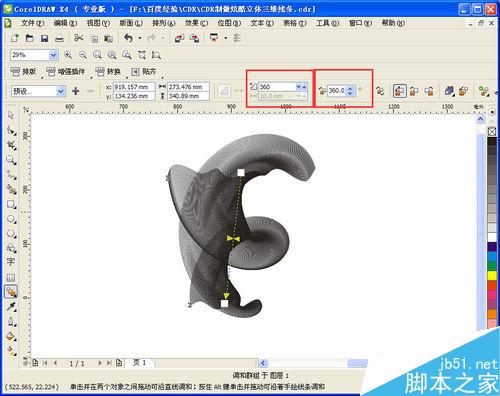
Task: Select the Rectangle tool
Action: point(11,204)
